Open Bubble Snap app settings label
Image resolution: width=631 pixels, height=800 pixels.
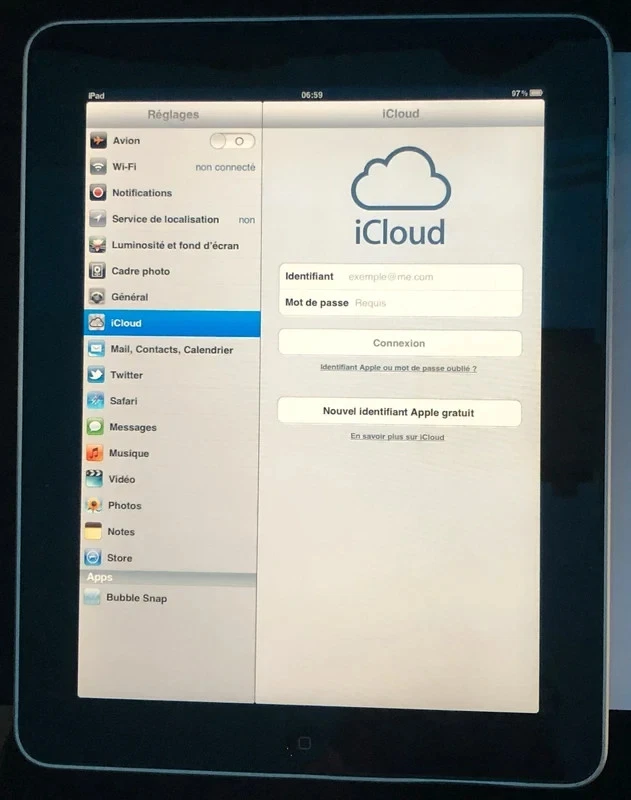pyautogui.click(x=137, y=598)
